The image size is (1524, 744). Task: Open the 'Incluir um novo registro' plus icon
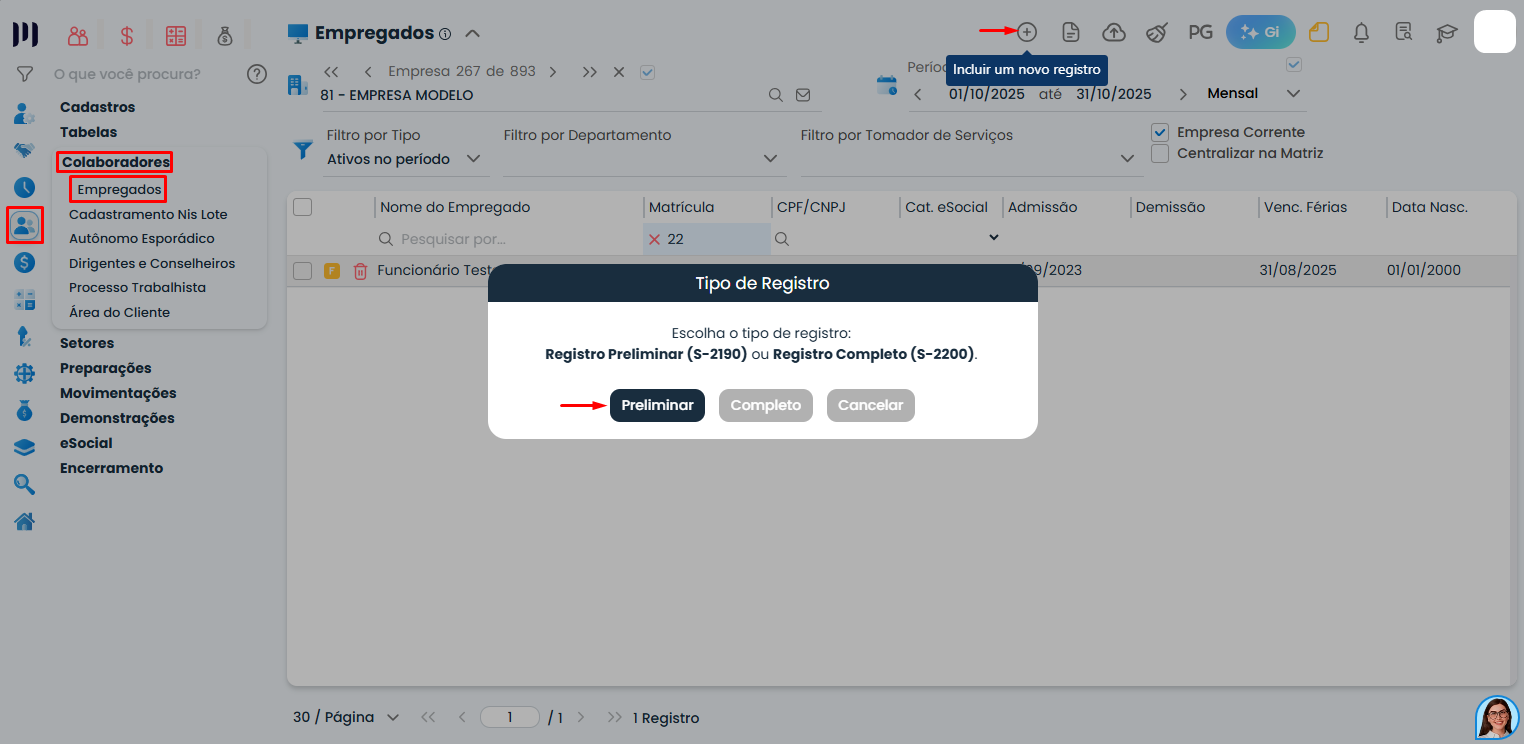(x=1026, y=31)
